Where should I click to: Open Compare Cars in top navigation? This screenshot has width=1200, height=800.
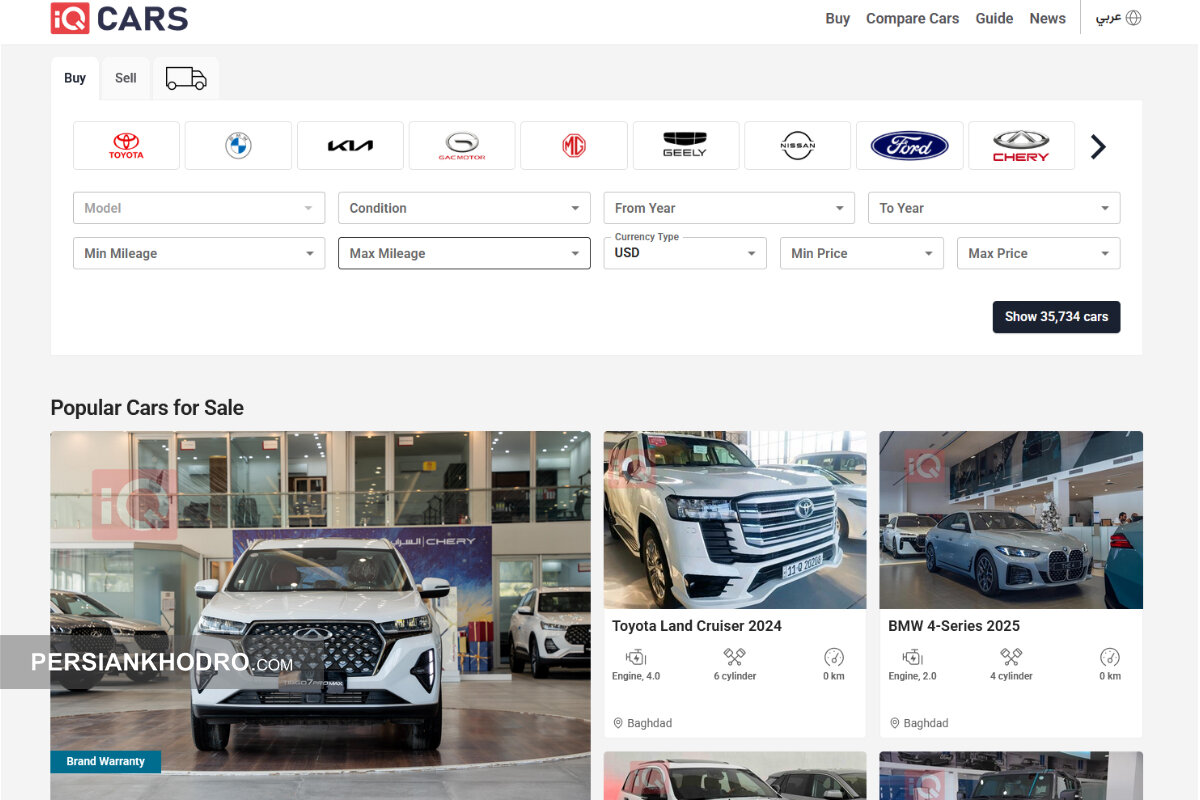912,18
